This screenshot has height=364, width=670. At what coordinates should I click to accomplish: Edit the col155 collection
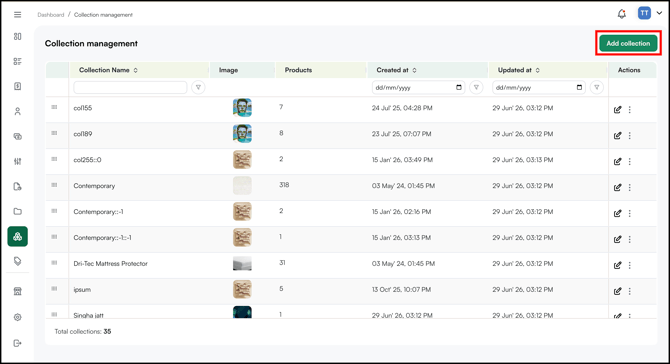tap(617, 110)
